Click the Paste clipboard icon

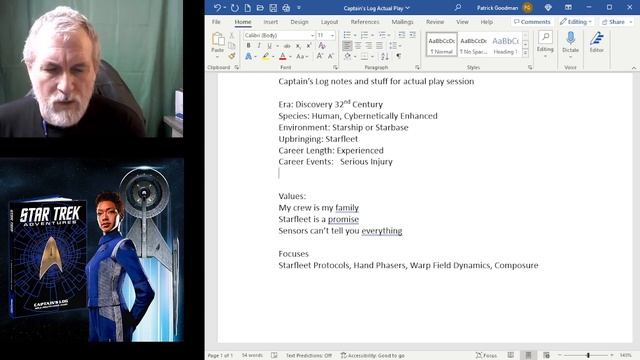tap(218, 39)
